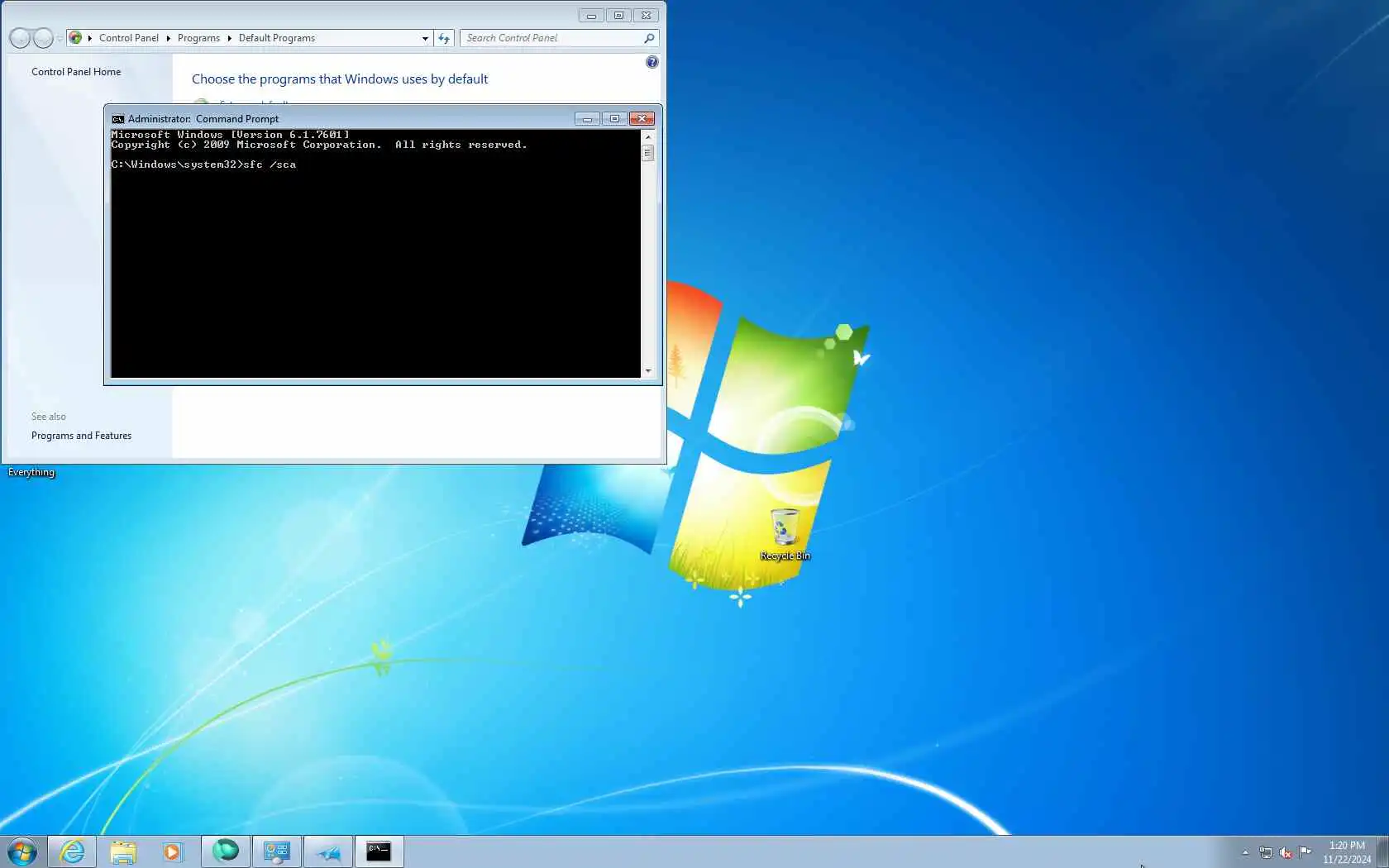Launch Internet Explorer from the taskbar
This screenshot has height=868, width=1389.
pyautogui.click(x=72, y=851)
